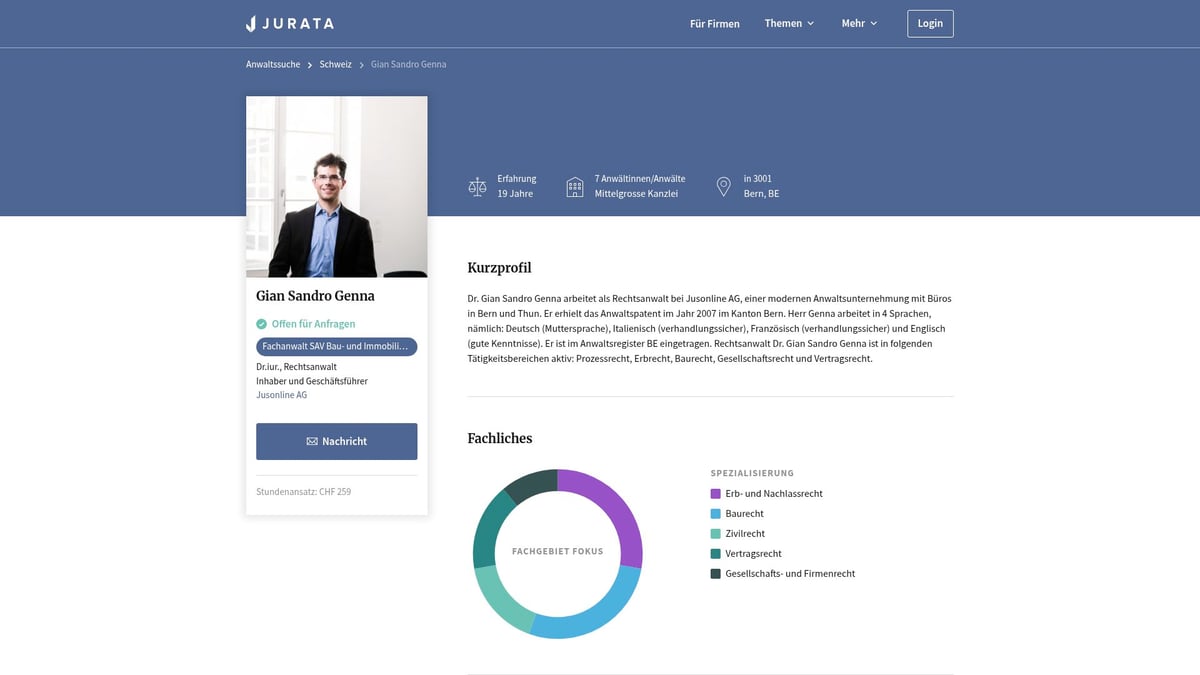The image size is (1200, 675).
Task: Click the green check icon beside Offen für Anfragen
Action: click(x=261, y=324)
